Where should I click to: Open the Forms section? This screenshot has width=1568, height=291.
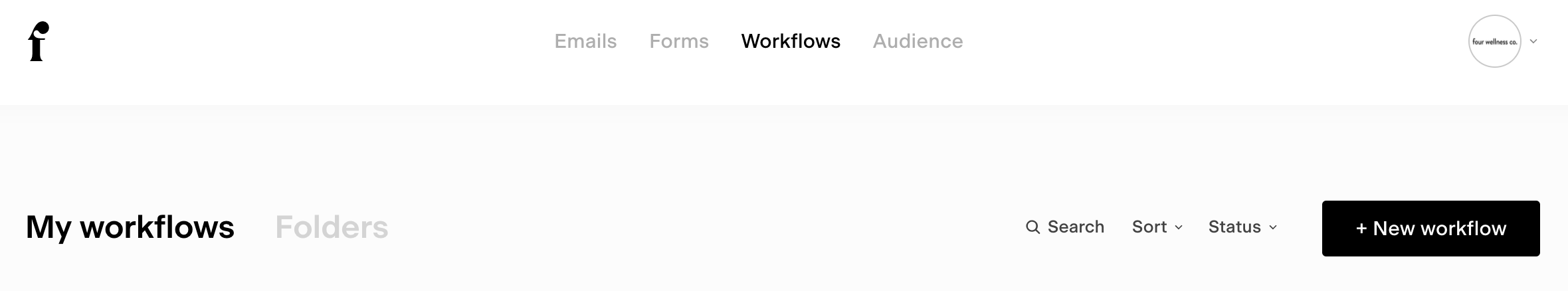click(x=679, y=41)
